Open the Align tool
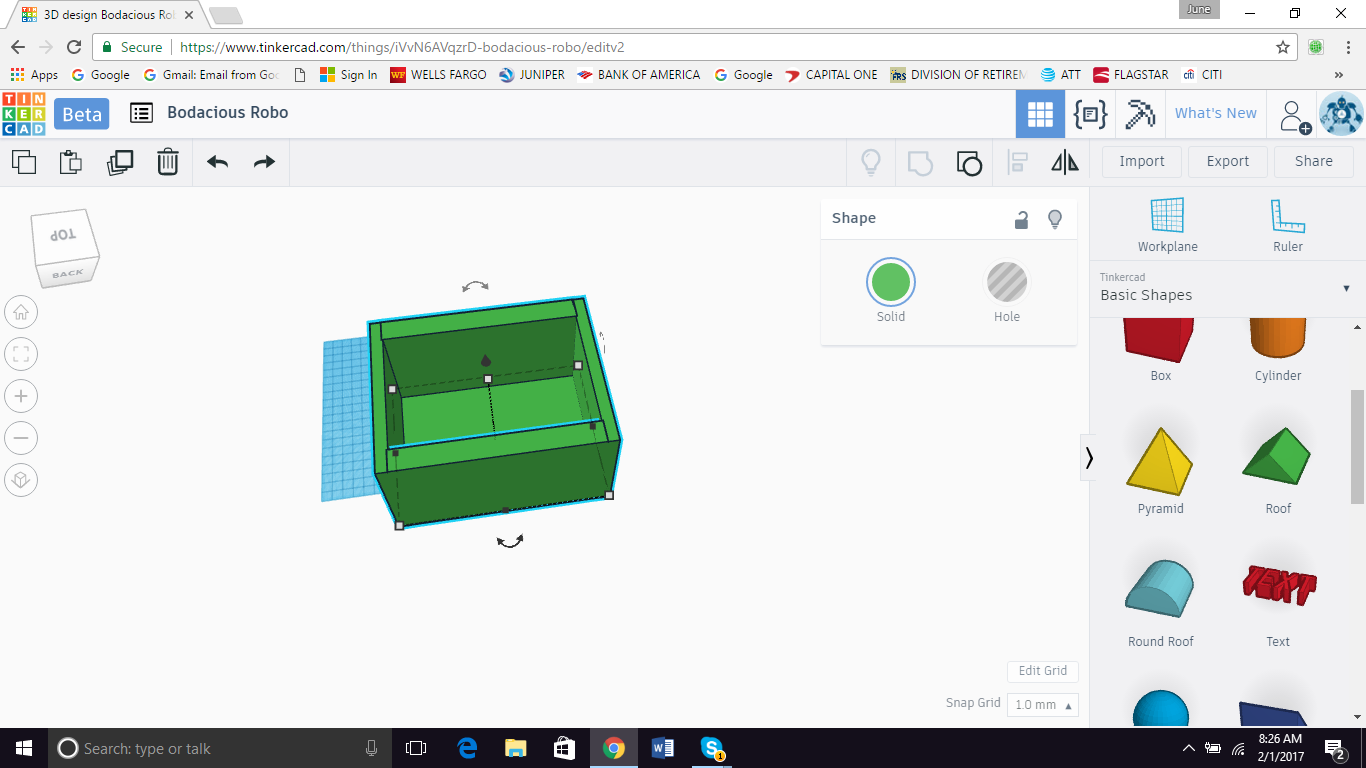The width and height of the screenshot is (1366, 768). pos(1018,162)
